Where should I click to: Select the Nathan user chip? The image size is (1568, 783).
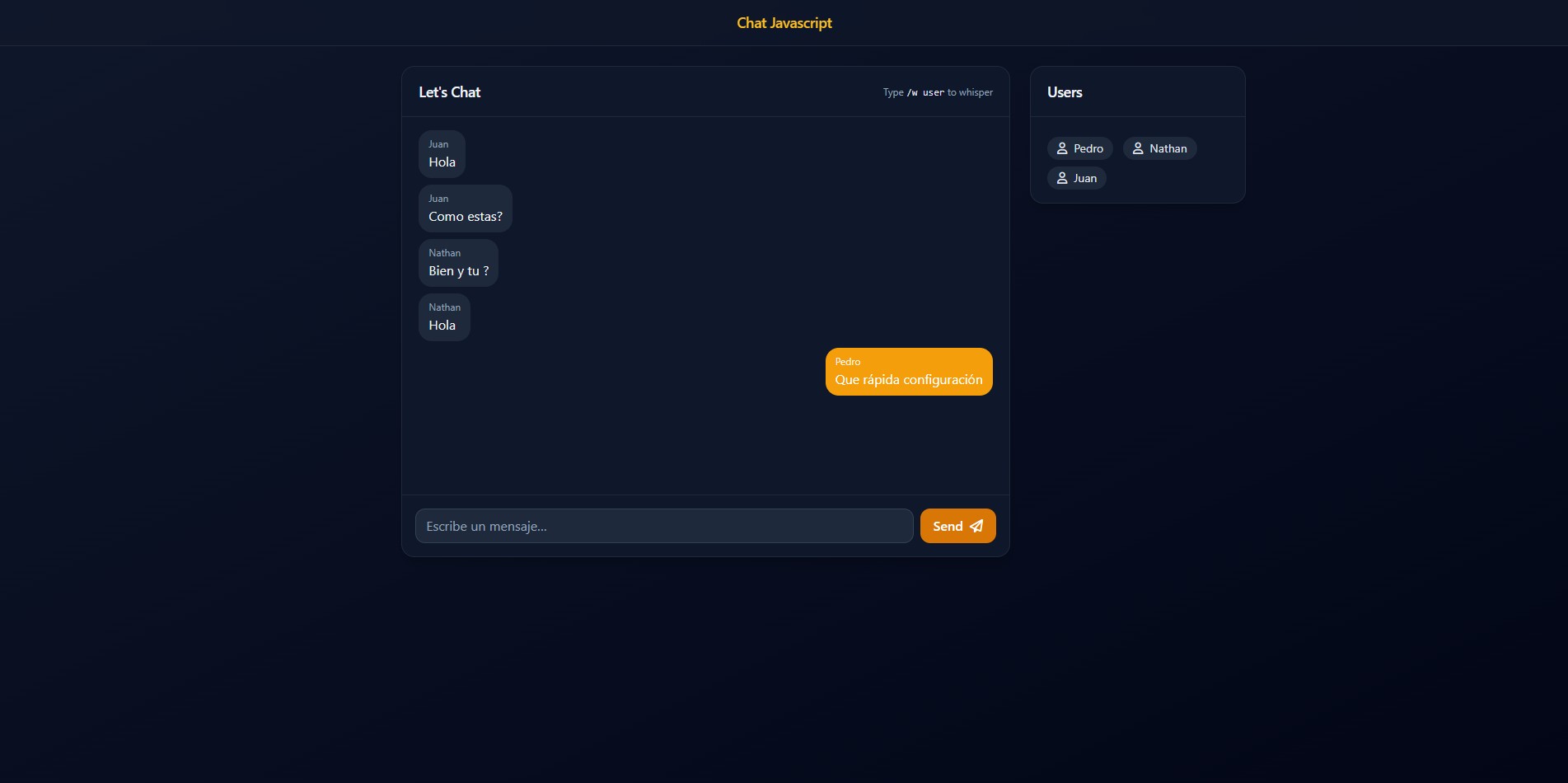1159,148
